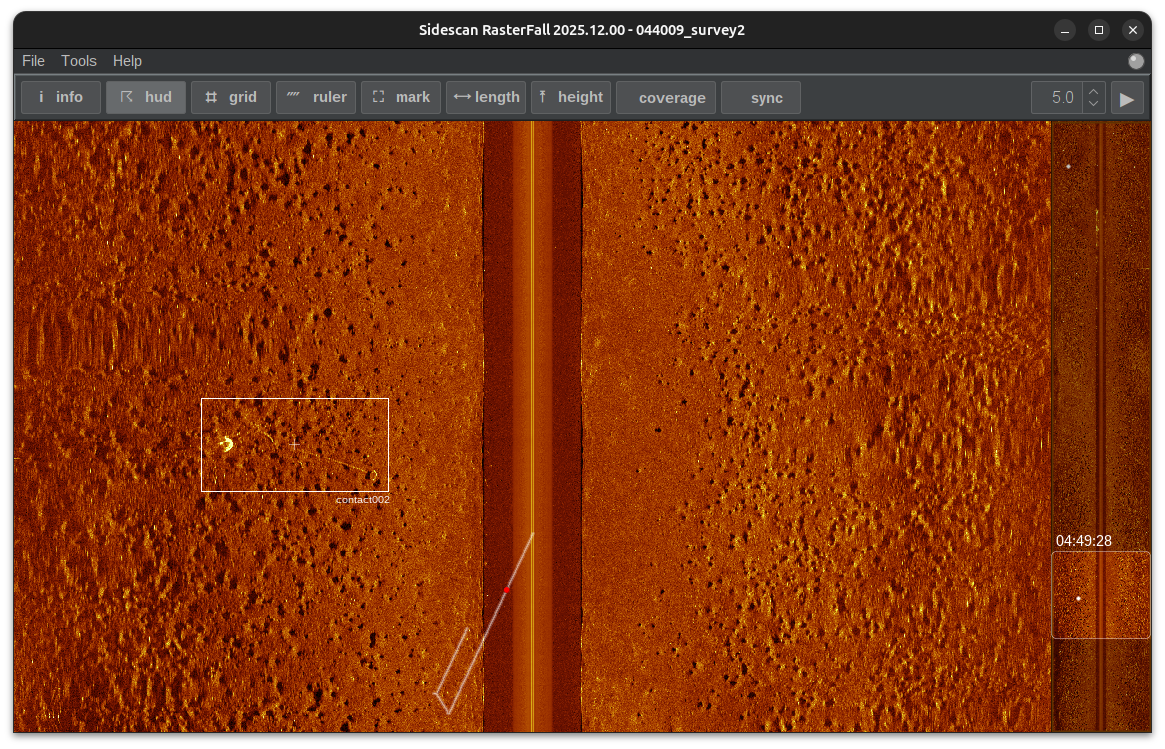1165x749 pixels.
Task: Click the info toolbar button
Action: [61, 98]
